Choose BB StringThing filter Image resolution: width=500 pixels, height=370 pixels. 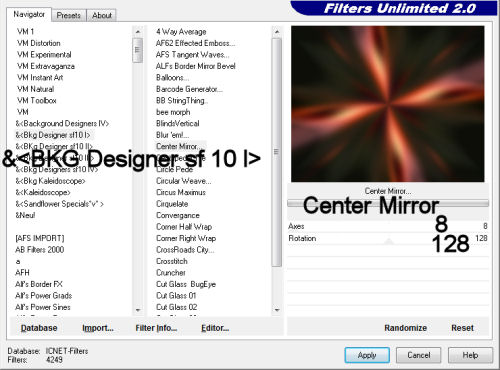[182, 100]
